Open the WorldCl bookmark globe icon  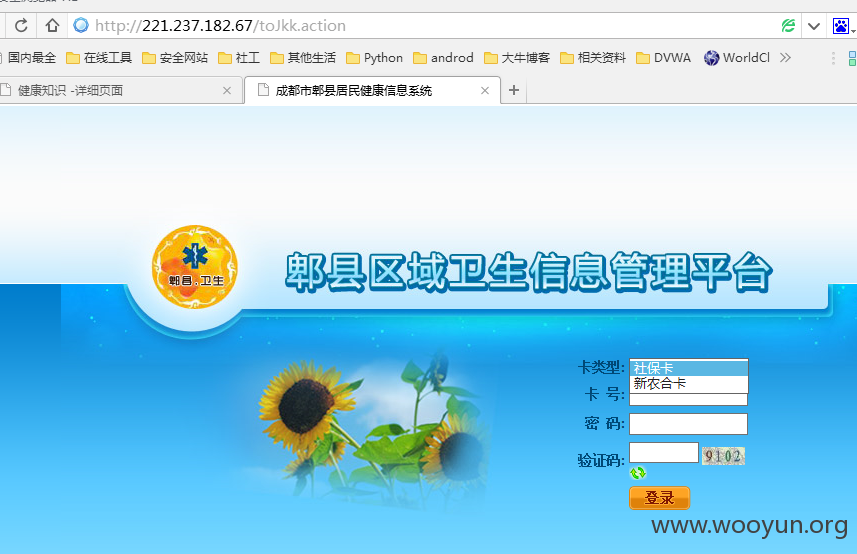click(x=711, y=58)
